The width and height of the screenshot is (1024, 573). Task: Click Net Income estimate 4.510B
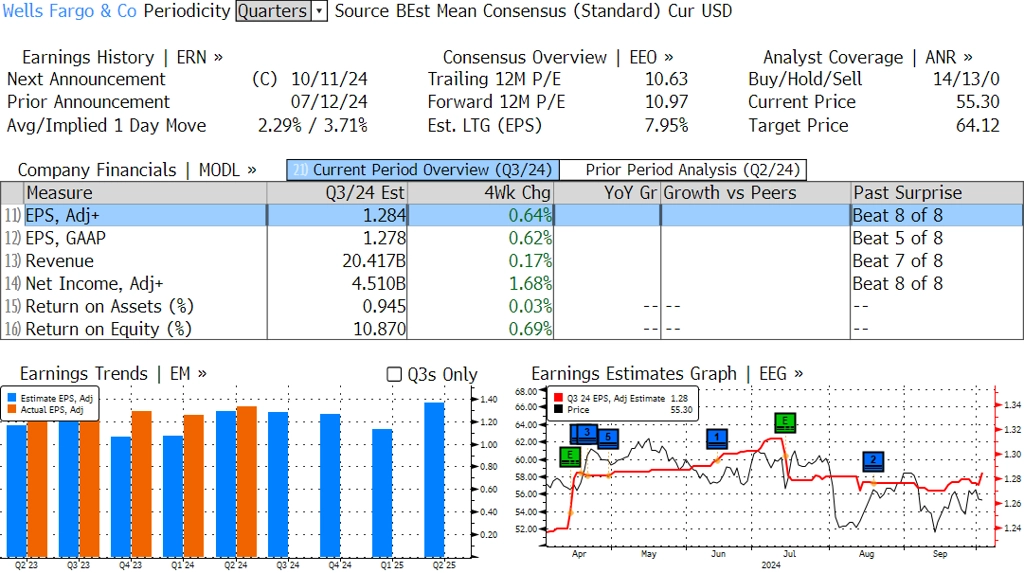[x=379, y=284]
